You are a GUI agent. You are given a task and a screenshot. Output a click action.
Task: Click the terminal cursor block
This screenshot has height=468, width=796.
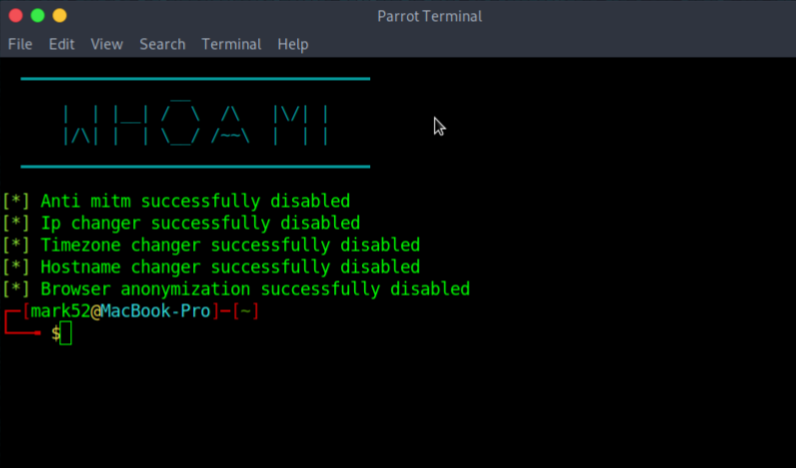tap(66, 334)
